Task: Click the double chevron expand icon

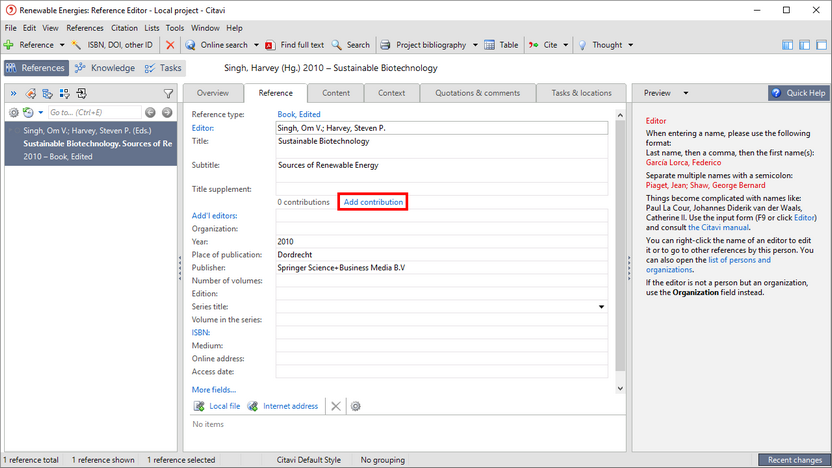Action: point(13,94)
